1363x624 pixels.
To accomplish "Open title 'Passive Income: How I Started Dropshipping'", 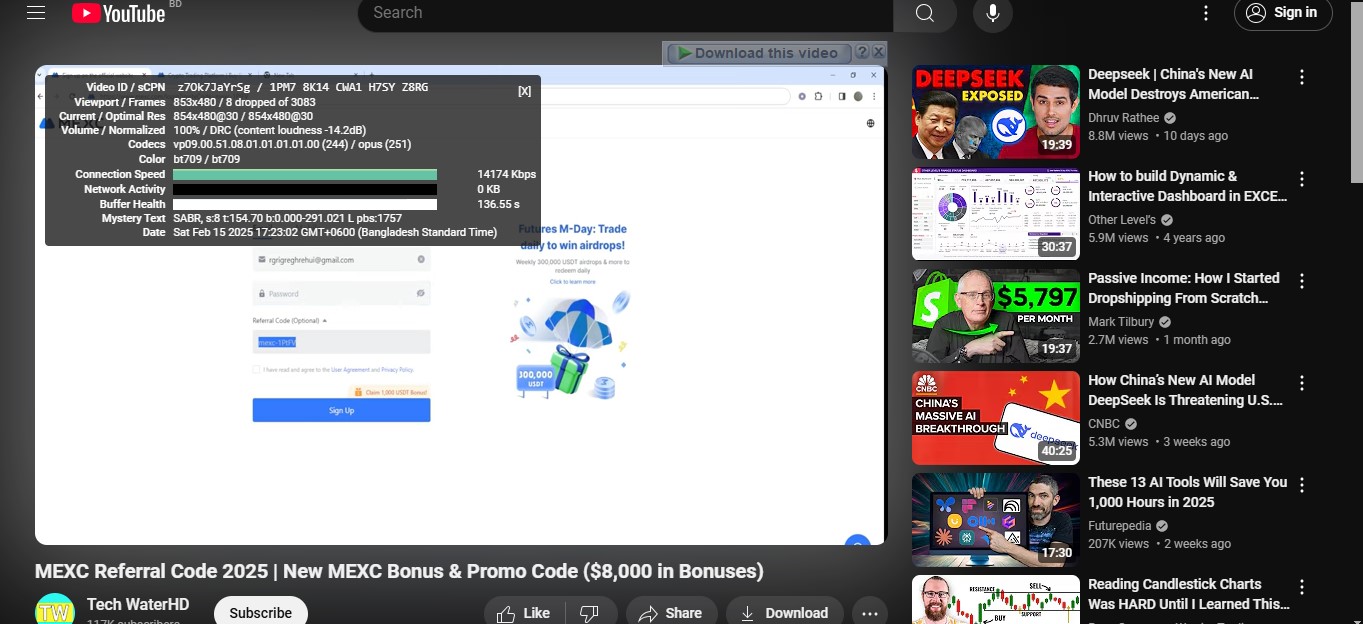I will pos(1184,288).
